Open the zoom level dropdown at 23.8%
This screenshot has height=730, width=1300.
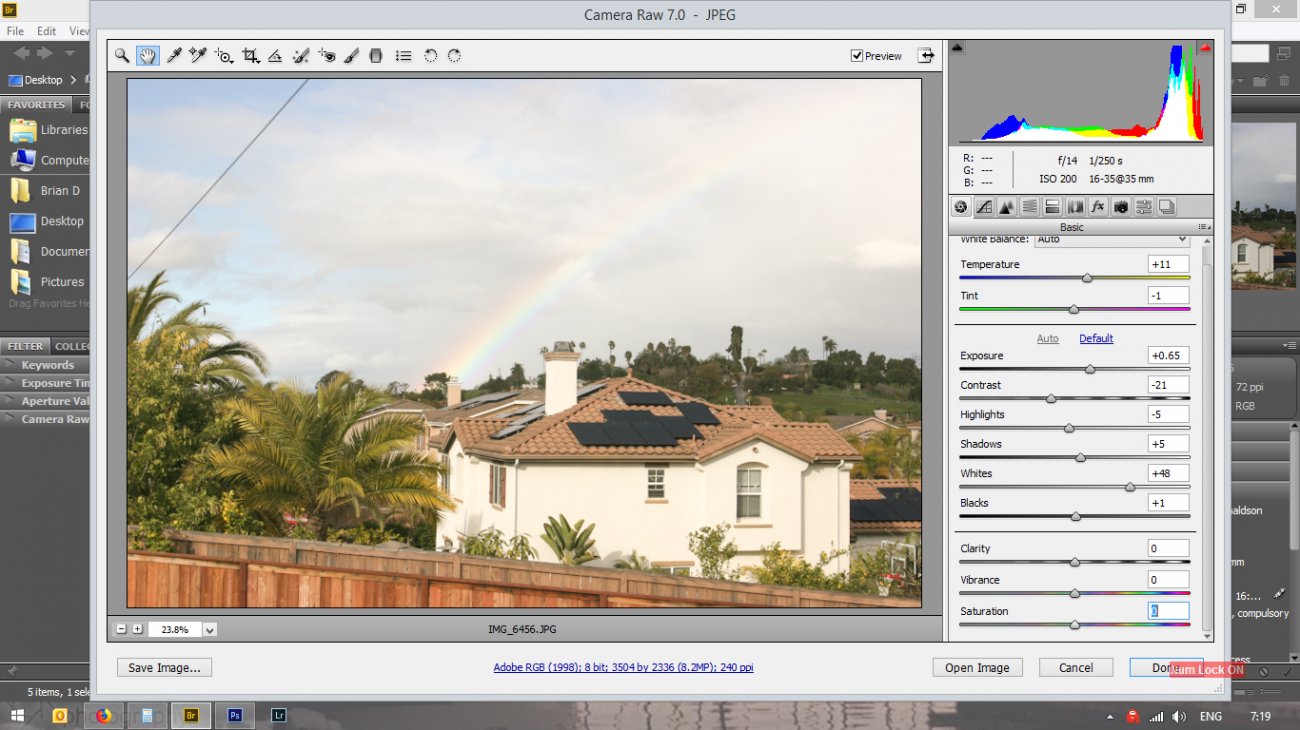(210, 629)
